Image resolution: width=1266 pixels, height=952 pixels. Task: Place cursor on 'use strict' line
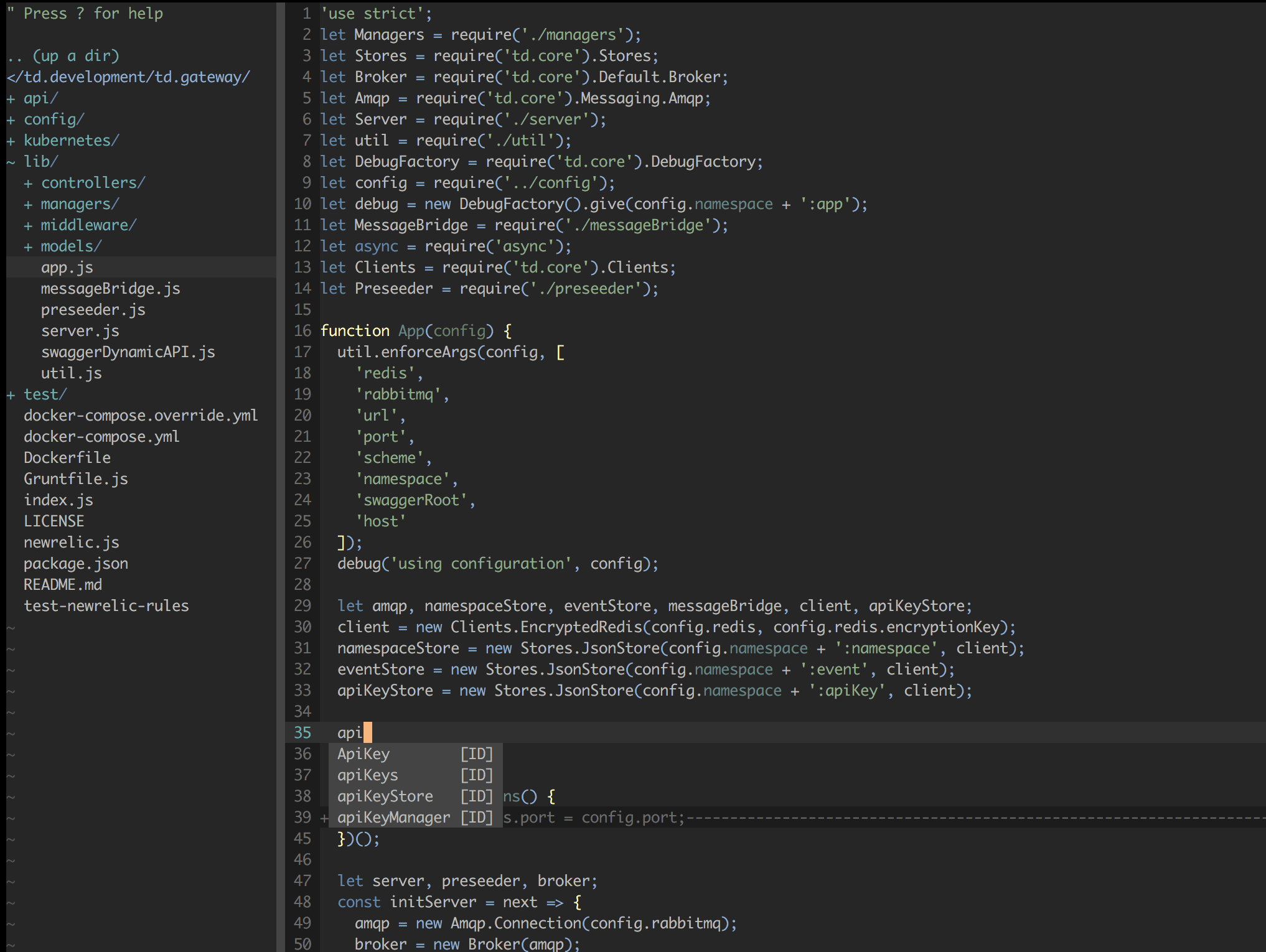376,14
